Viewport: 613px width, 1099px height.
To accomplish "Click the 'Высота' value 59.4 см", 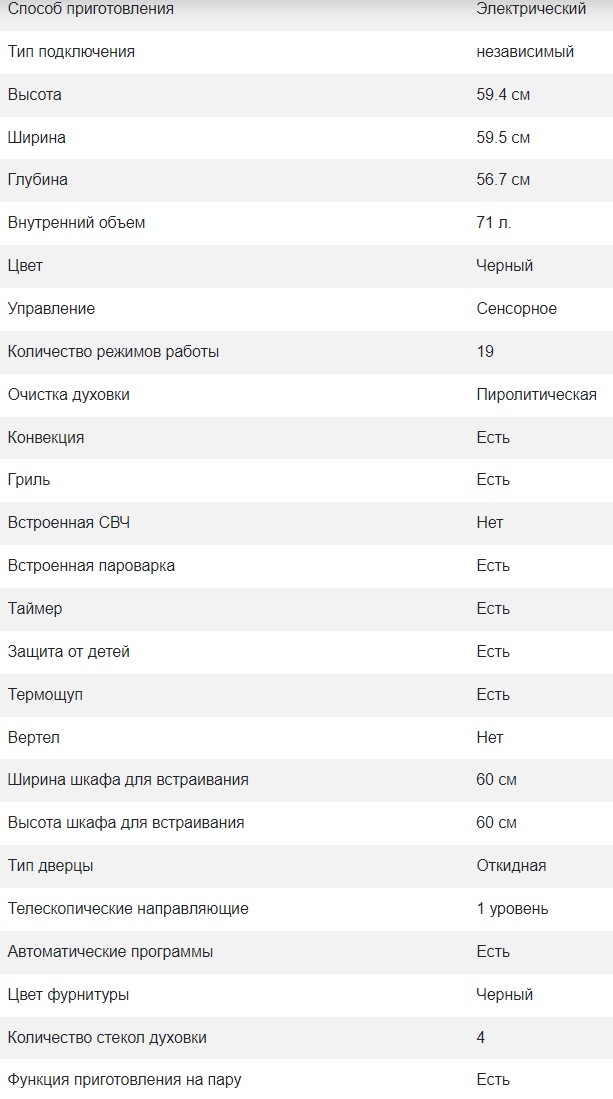I will click(x=503, y=95).
